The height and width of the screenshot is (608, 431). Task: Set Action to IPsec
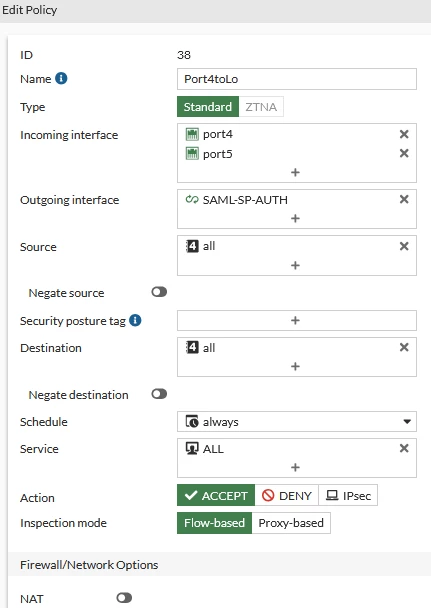(348, 495)
